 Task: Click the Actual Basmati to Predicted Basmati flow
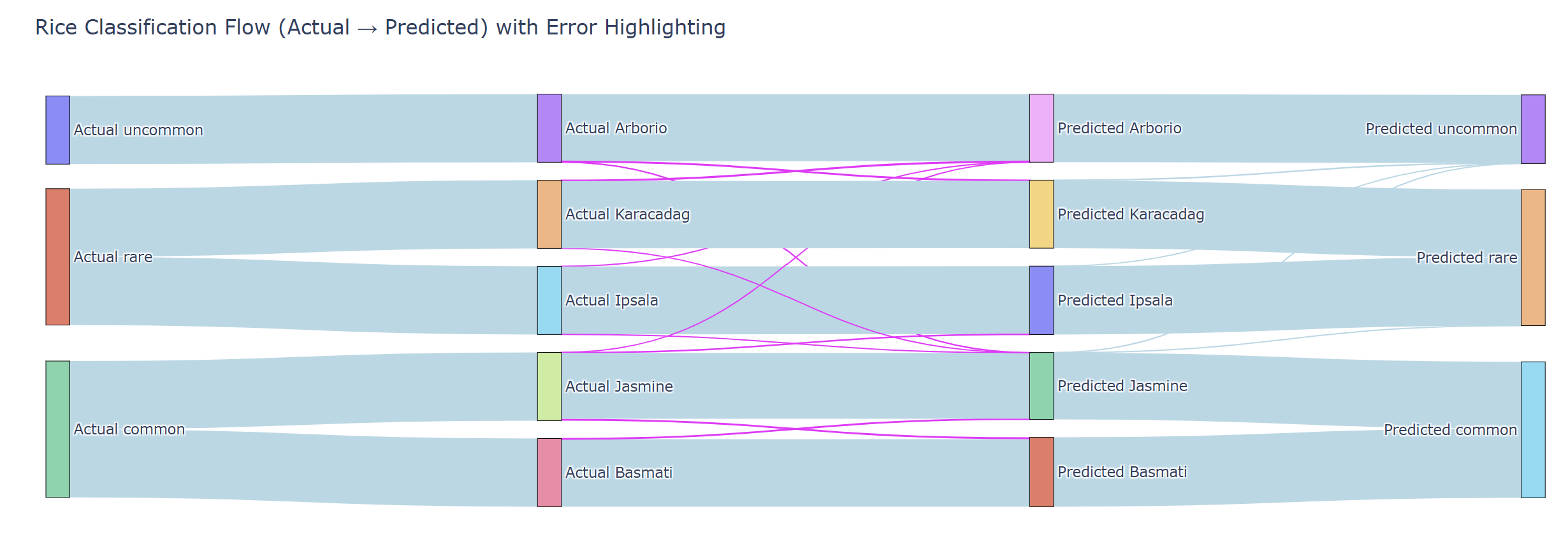point(795,473)
